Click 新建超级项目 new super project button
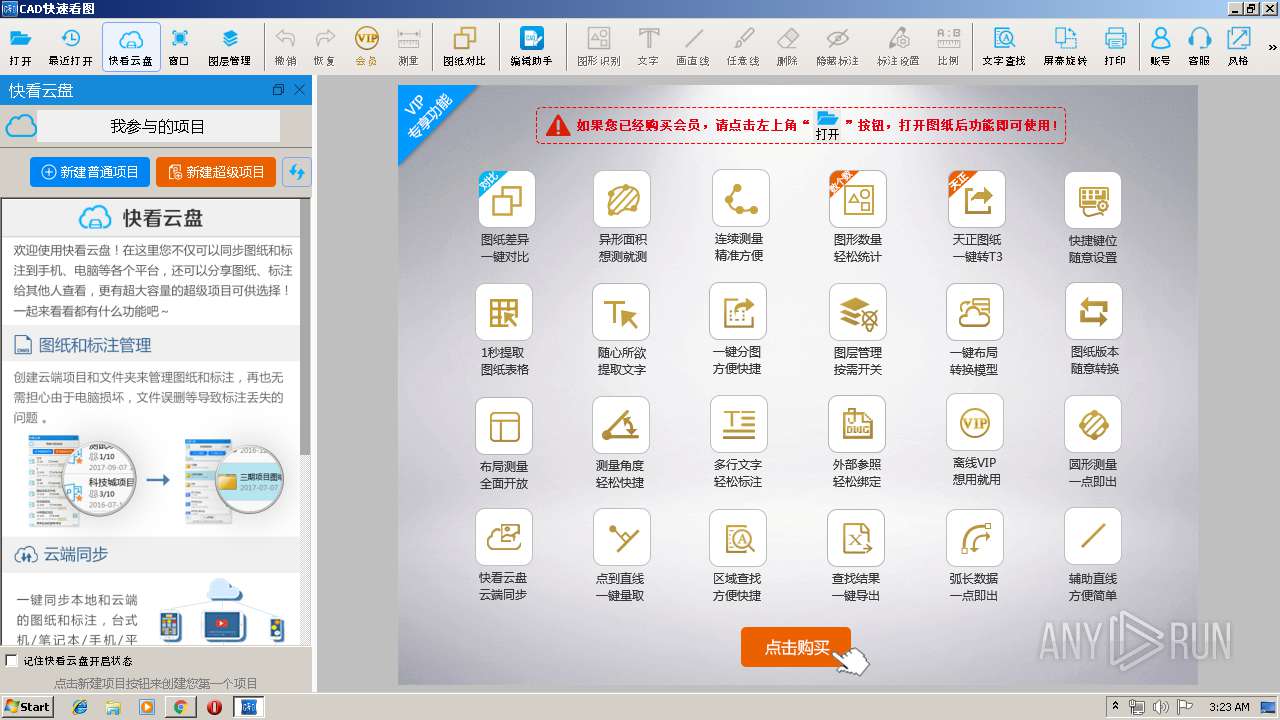Screen dimensions: 1280x720 pyautogui.click(x=216, y=172)
